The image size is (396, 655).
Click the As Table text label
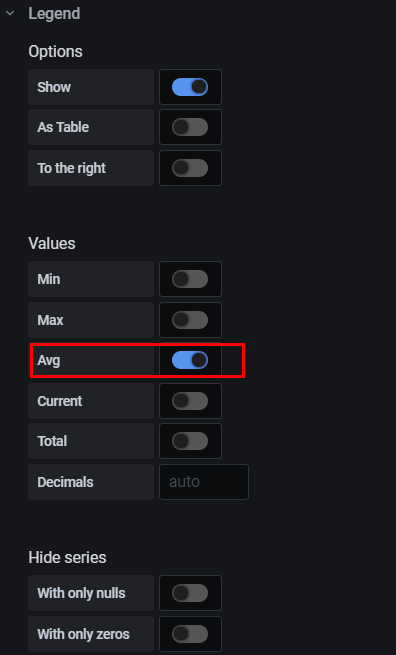tap(63, 127)
